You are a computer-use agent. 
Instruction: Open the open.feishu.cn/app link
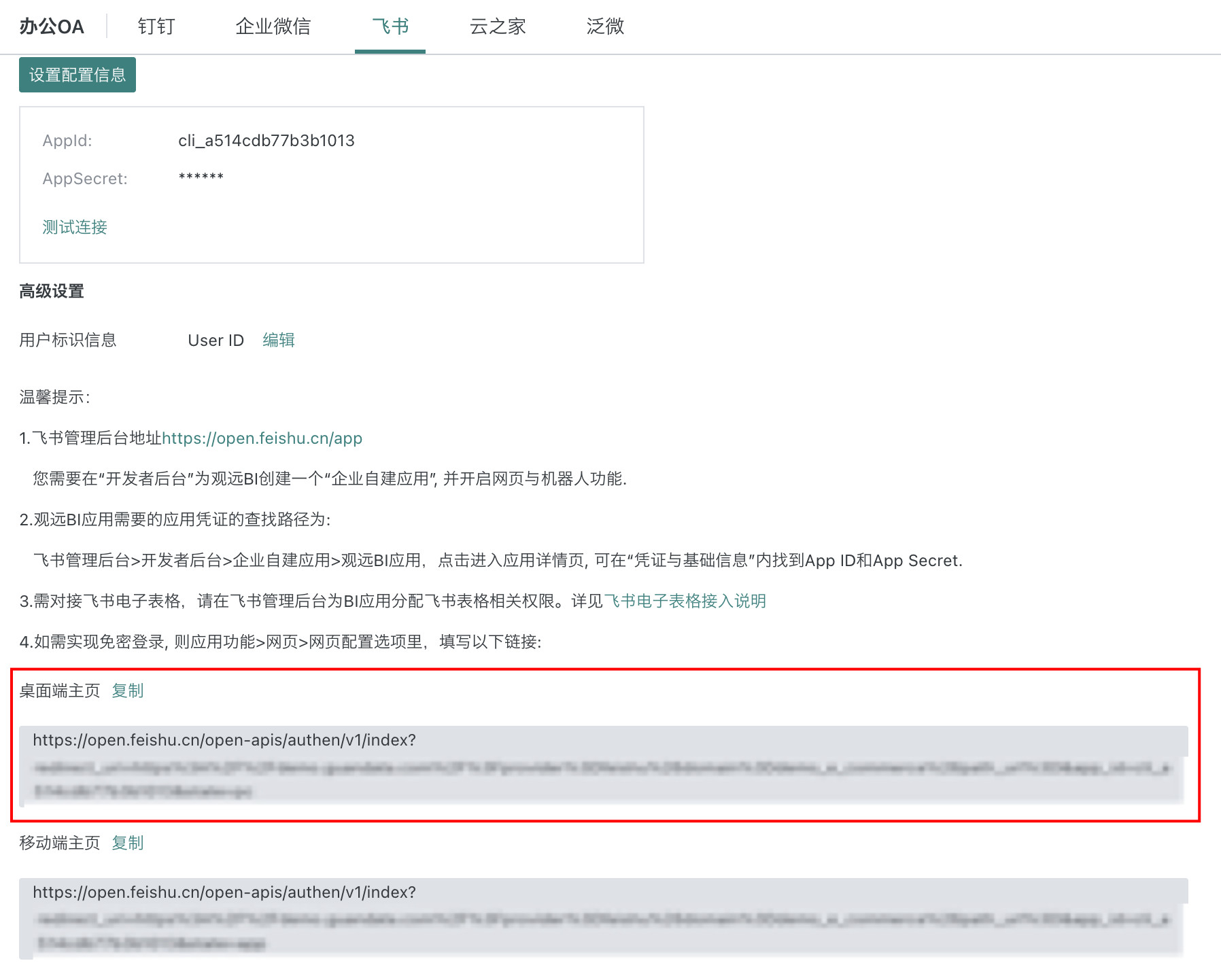pyautogui.click(x=262, y=438)
